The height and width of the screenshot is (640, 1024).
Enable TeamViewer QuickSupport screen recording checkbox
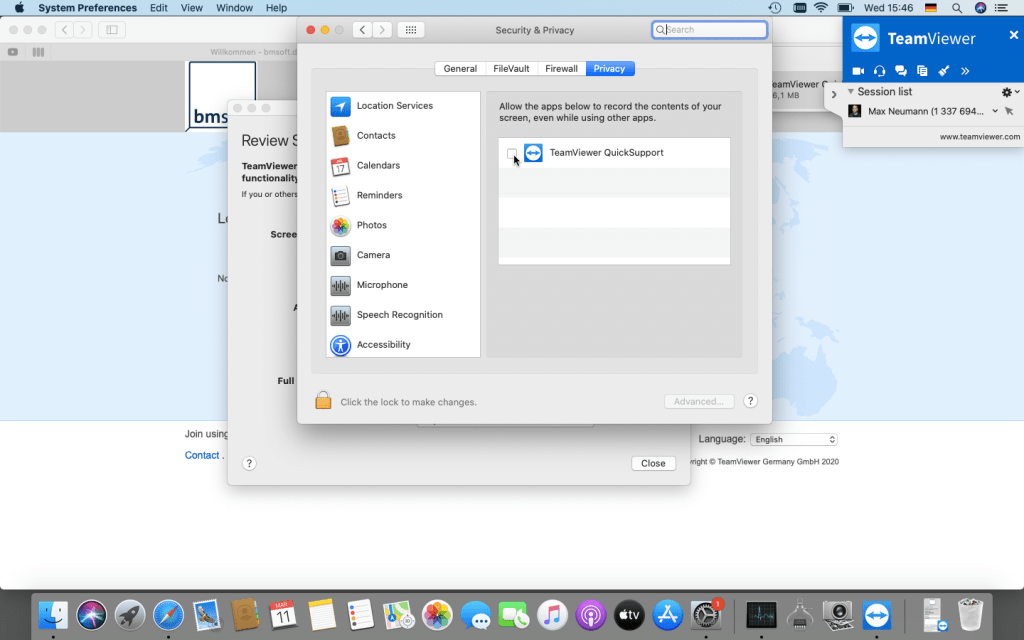[x=511, y=153]
